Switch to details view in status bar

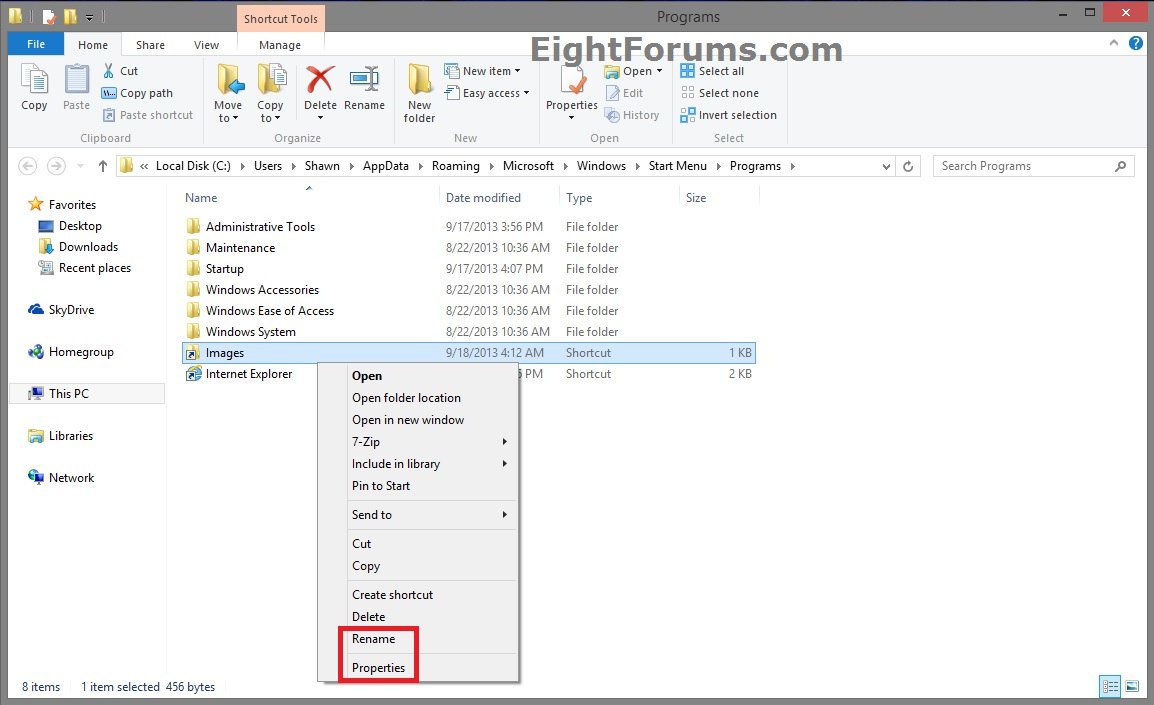point(1110,687)
